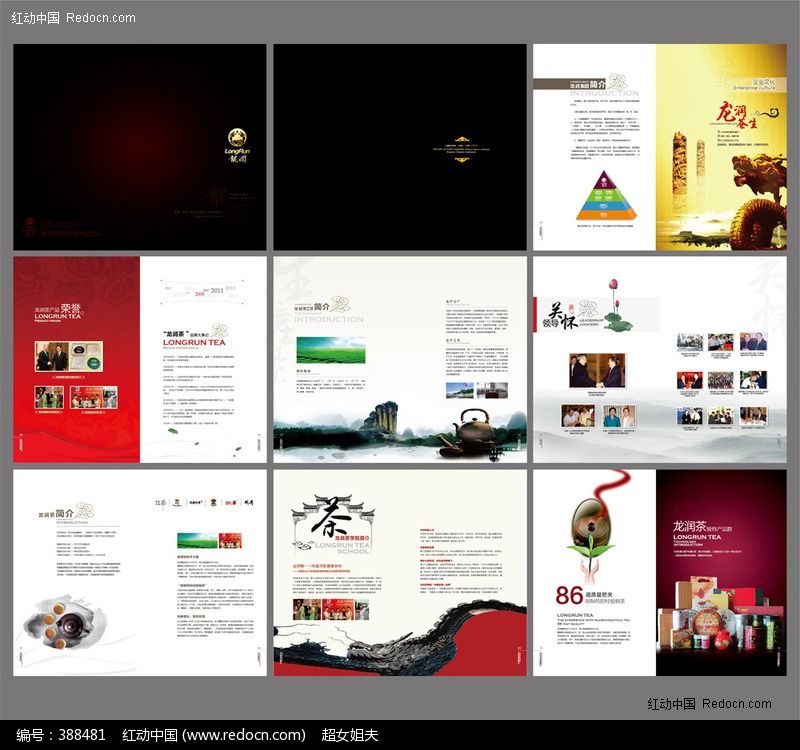Screen dimensions: 800x750
Task: Click the www.redocn.com link in the bottom bar
Action: click(244, 735)
